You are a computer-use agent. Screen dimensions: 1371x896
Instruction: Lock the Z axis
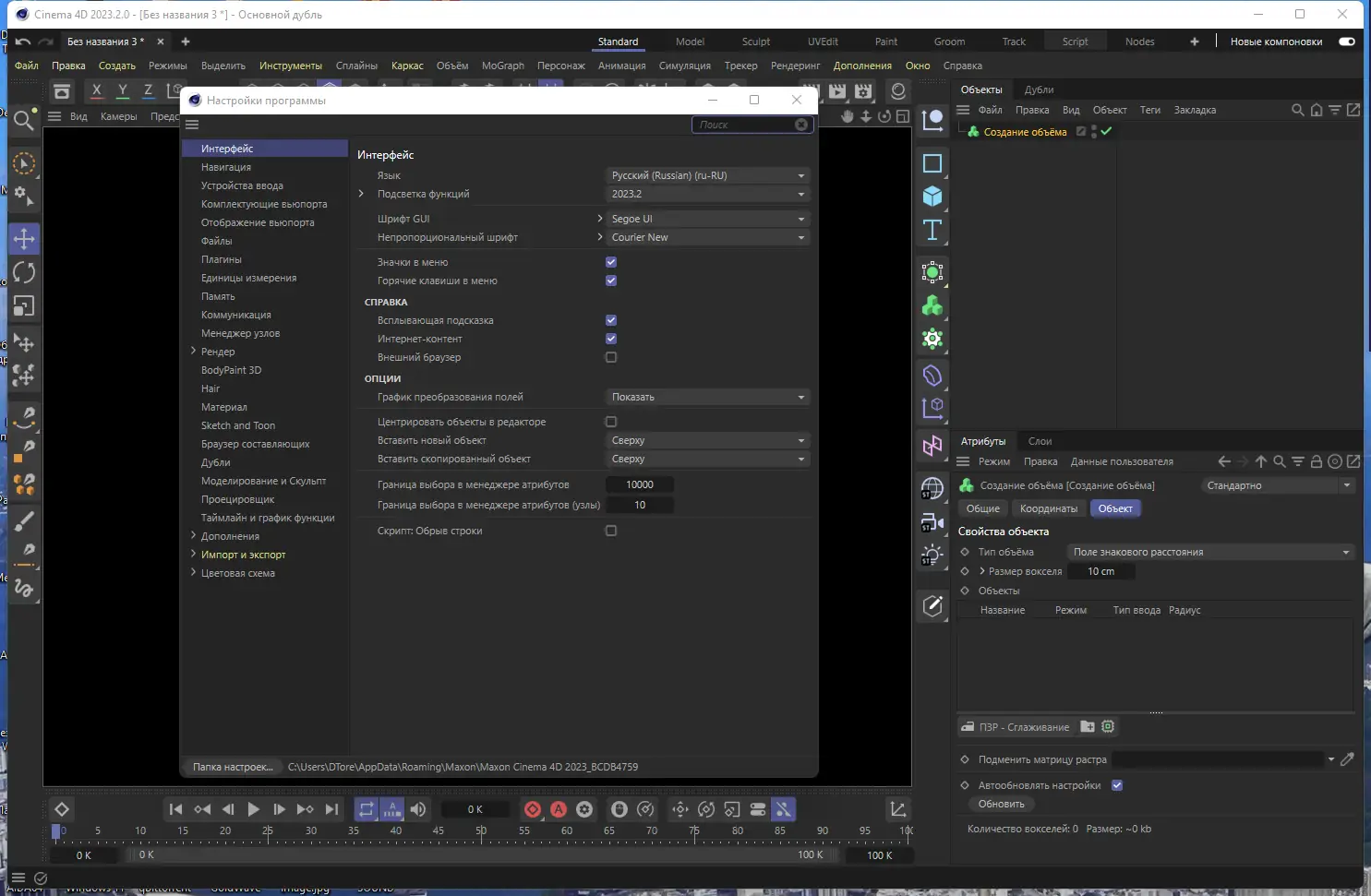click(148, 90)
